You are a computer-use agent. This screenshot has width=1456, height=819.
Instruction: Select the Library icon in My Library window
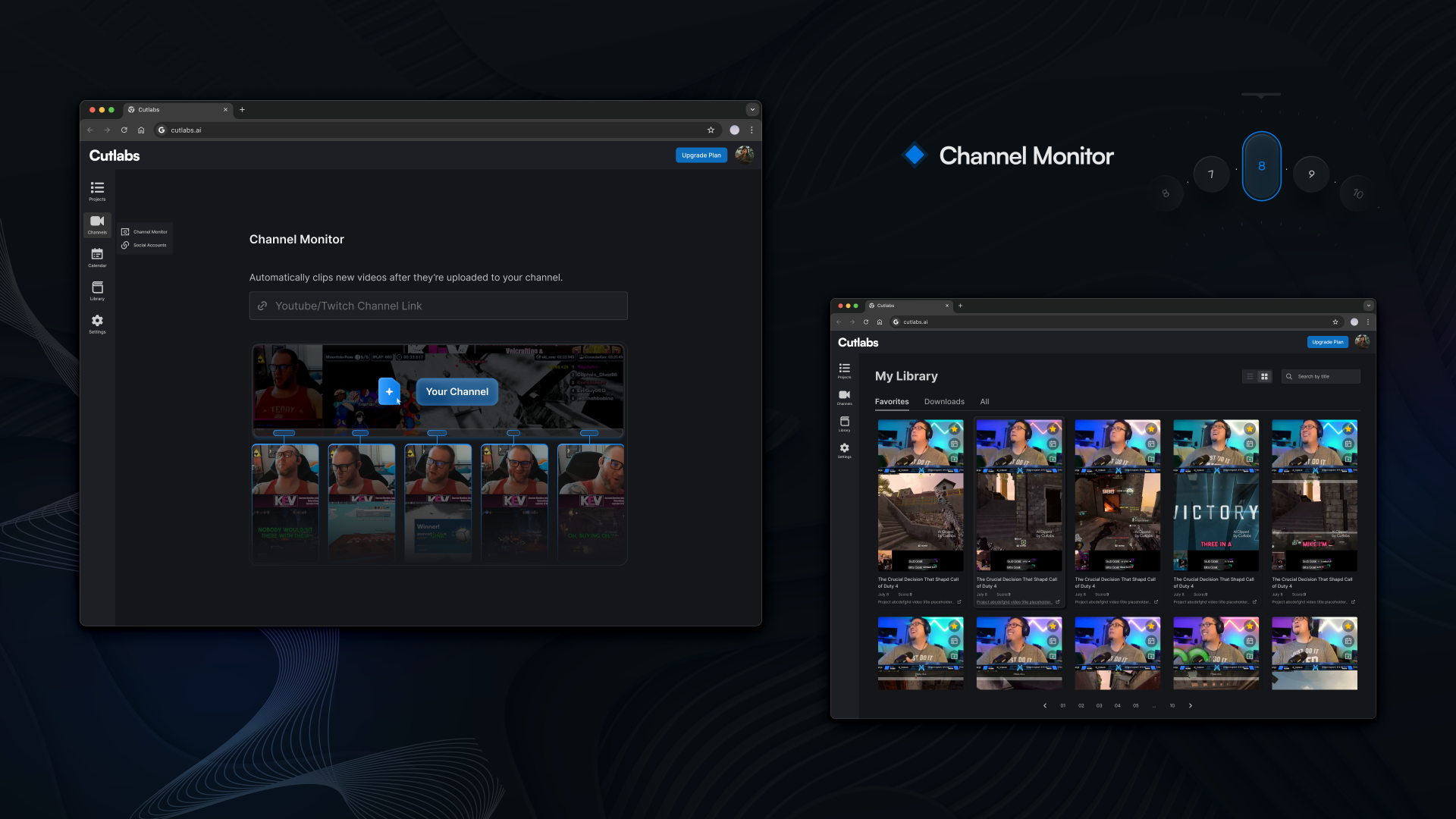point(844,424)
